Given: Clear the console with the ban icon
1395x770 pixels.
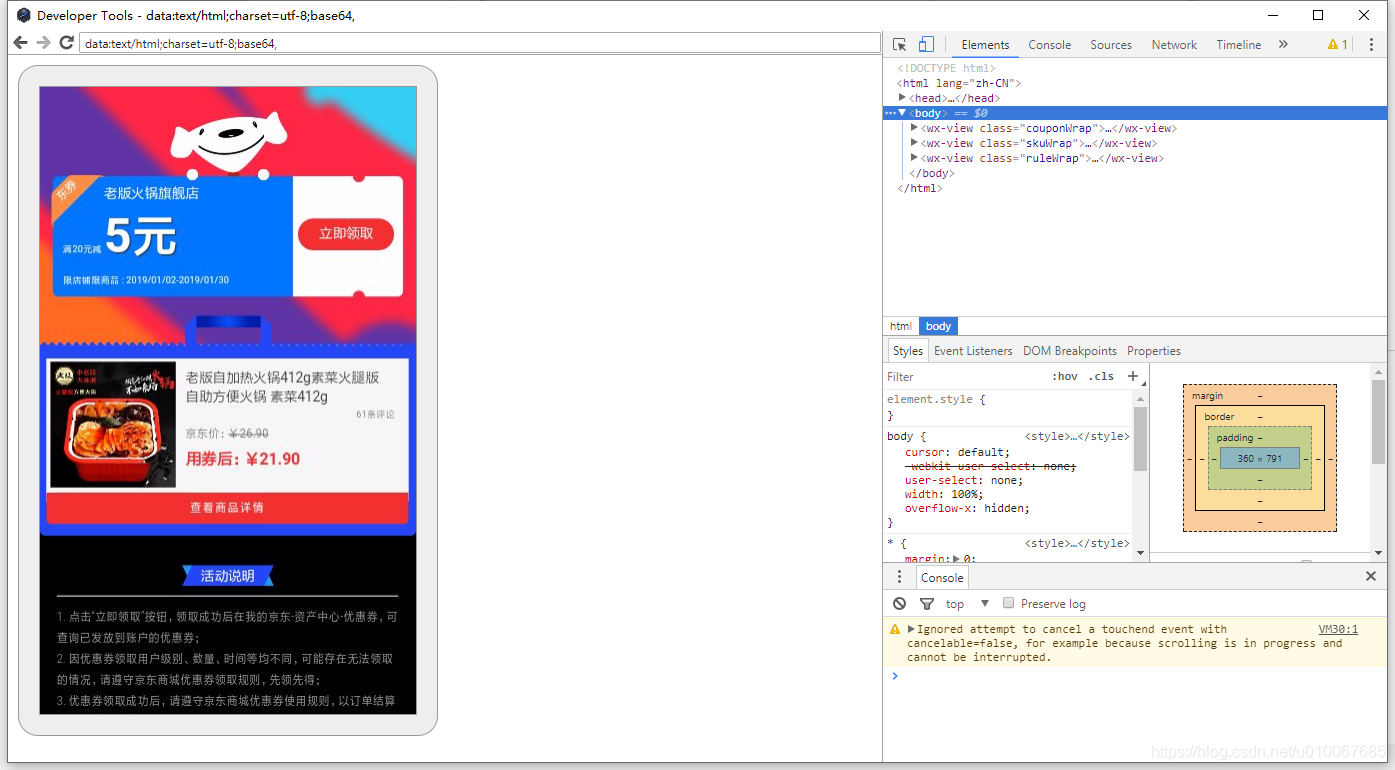Looking at the screenshot, I should (900, 603).
